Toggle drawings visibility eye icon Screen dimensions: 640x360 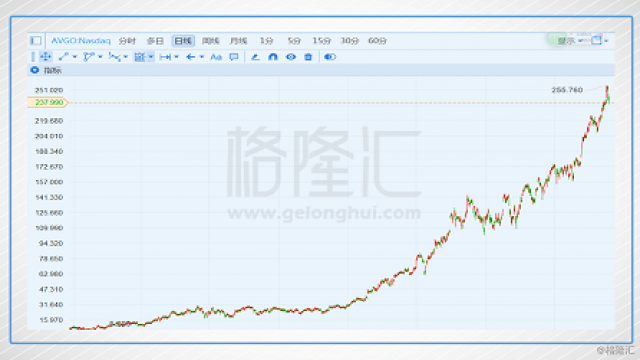tap(291, 57)
